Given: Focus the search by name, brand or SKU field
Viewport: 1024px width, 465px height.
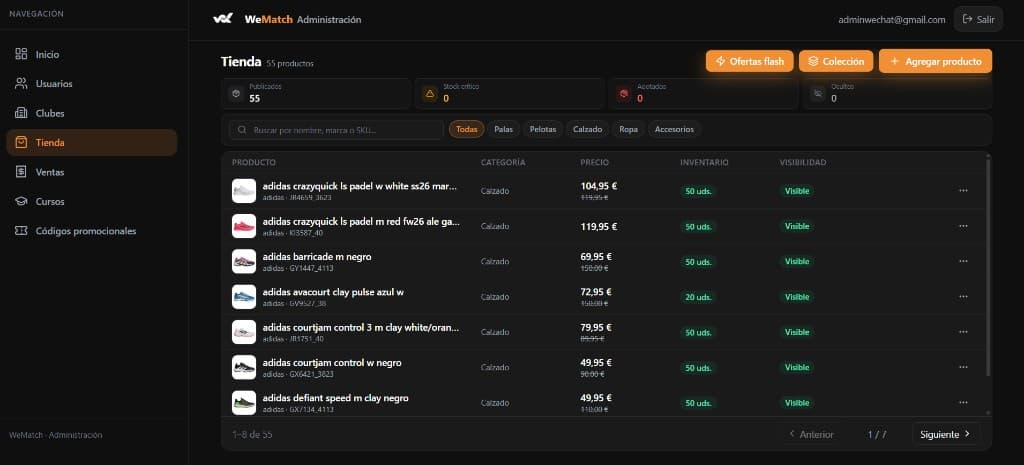Looking at the screenshot, I should [x=336, y=130].
